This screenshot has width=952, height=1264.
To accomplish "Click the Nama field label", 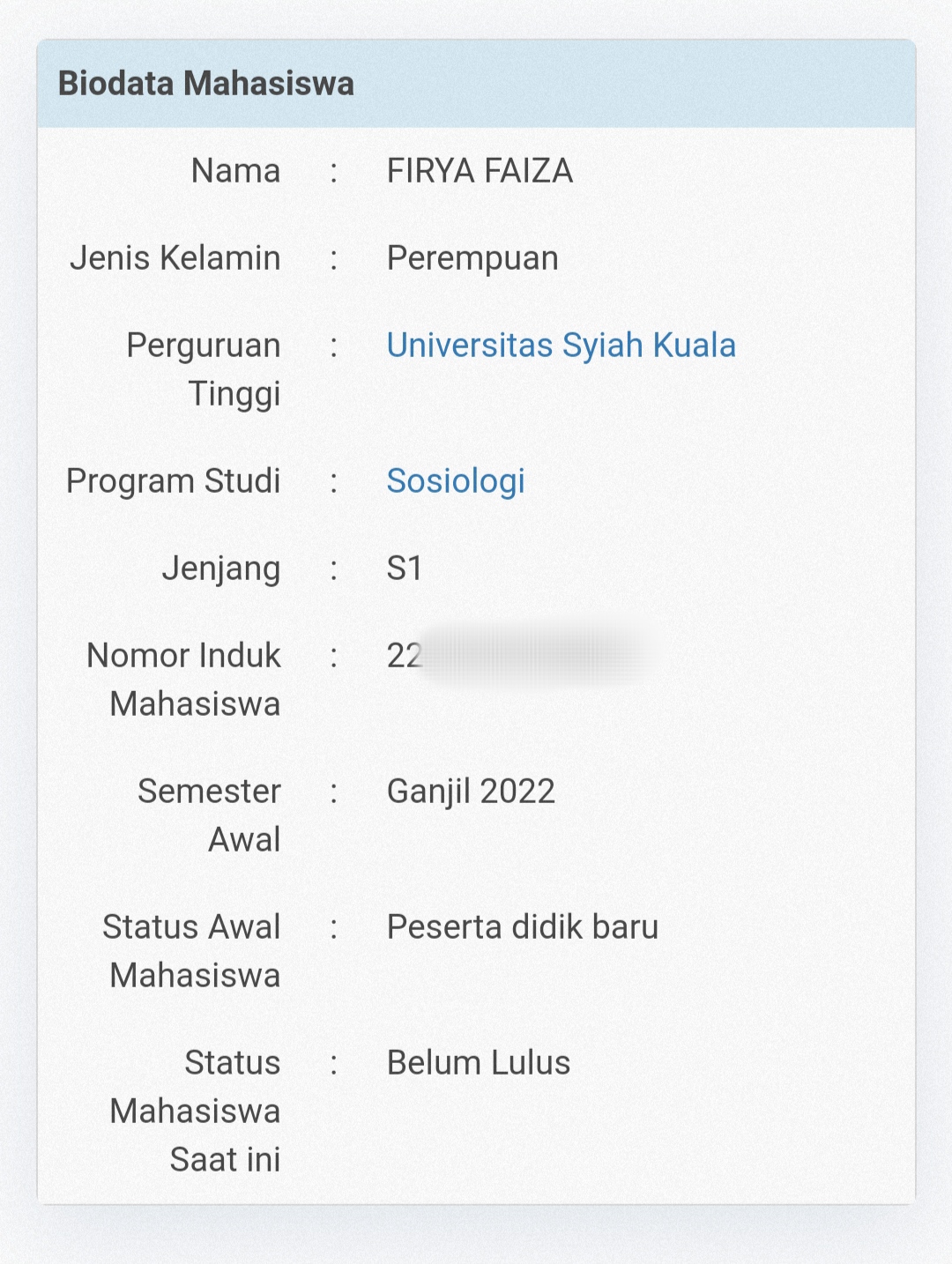I will [235, 171].
